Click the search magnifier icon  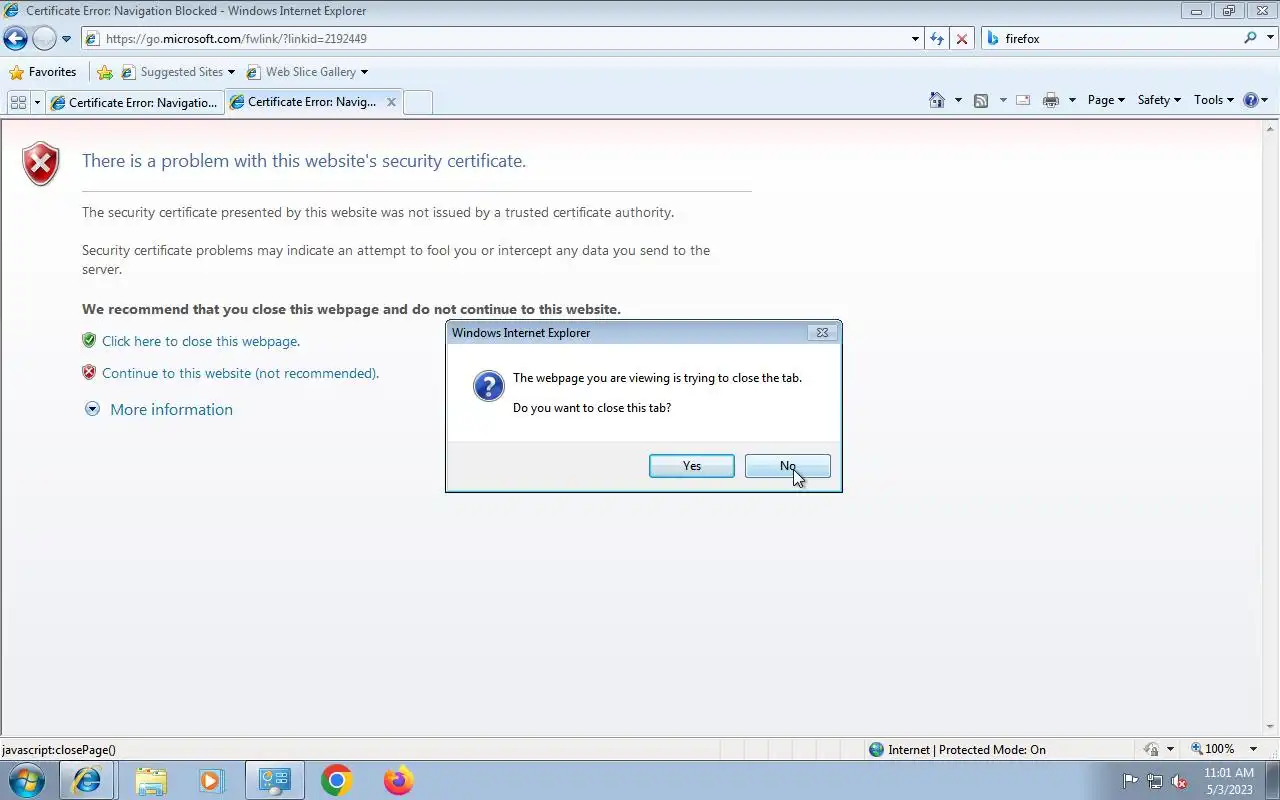[x=1250, y=38]
